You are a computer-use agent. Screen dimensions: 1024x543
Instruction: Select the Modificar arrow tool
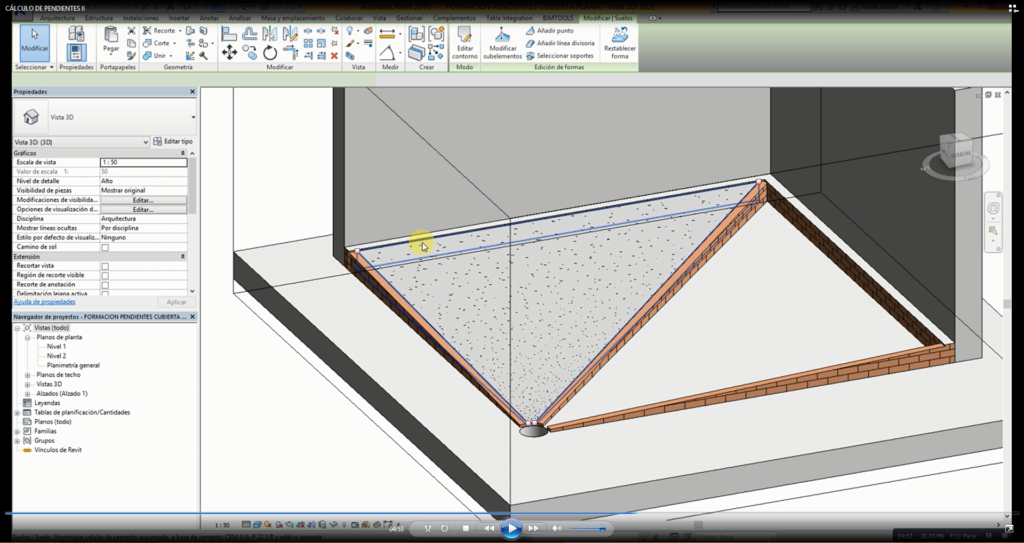pos(34,39)
